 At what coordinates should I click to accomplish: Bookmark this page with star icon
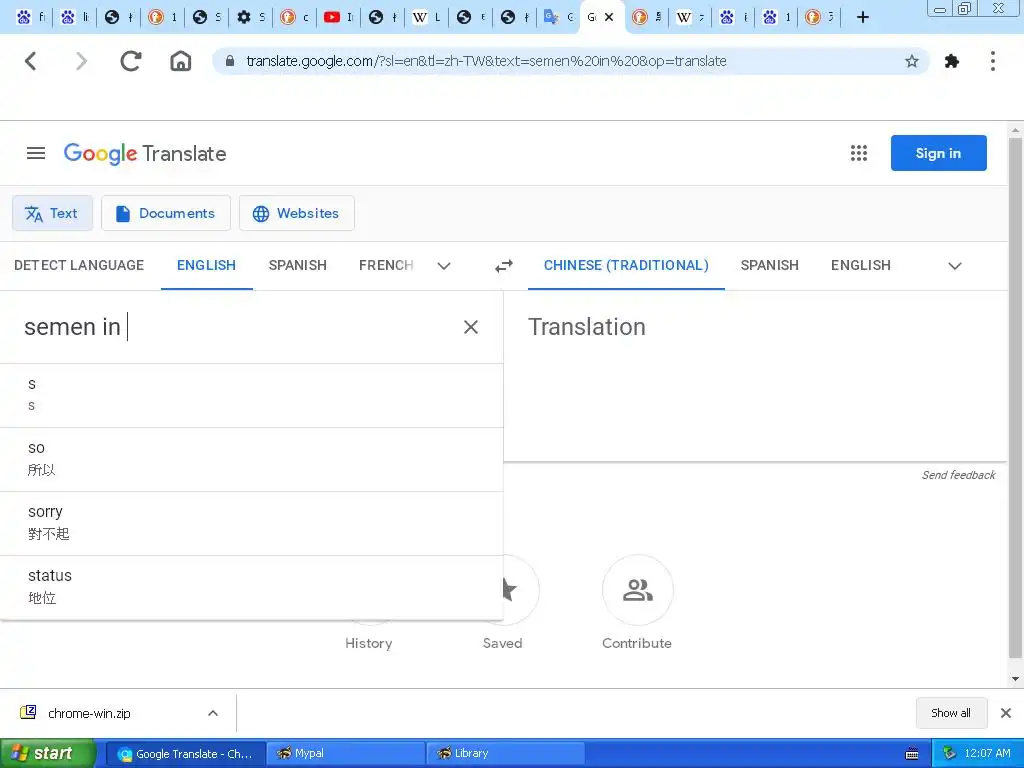point(912,61)
